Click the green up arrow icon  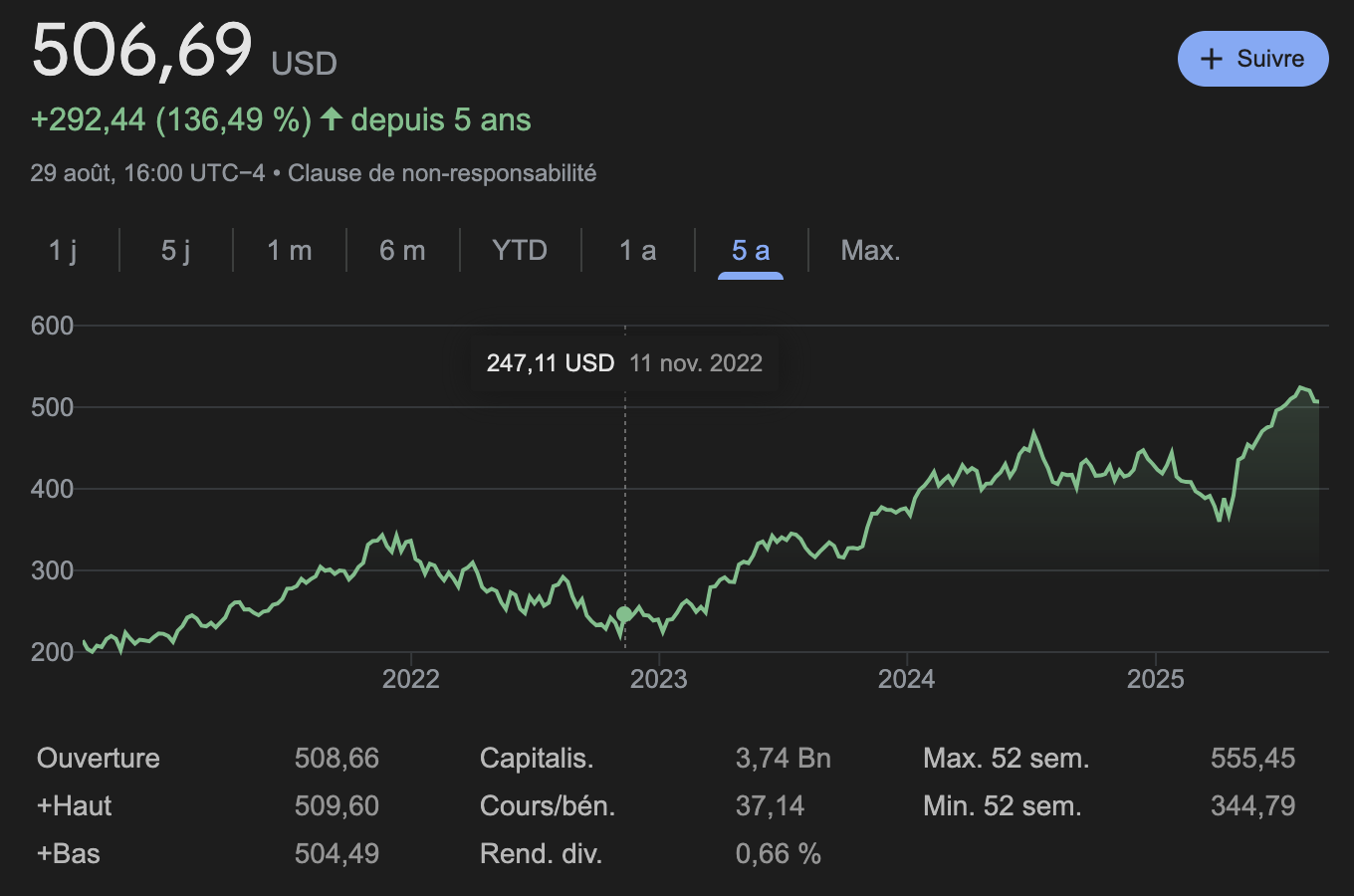pos(332,120)
